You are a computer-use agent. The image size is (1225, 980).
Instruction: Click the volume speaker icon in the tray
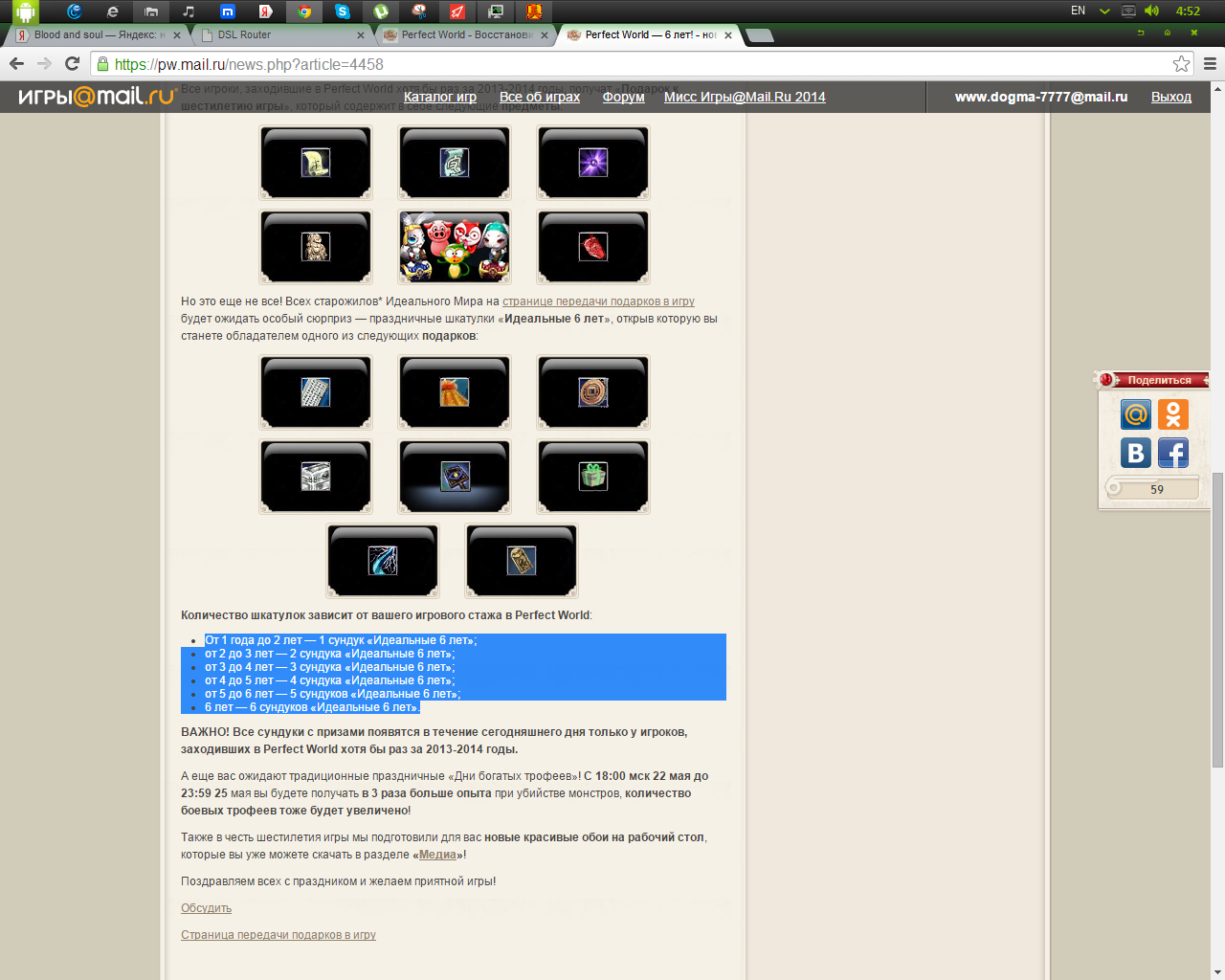tap(1151, 11)
